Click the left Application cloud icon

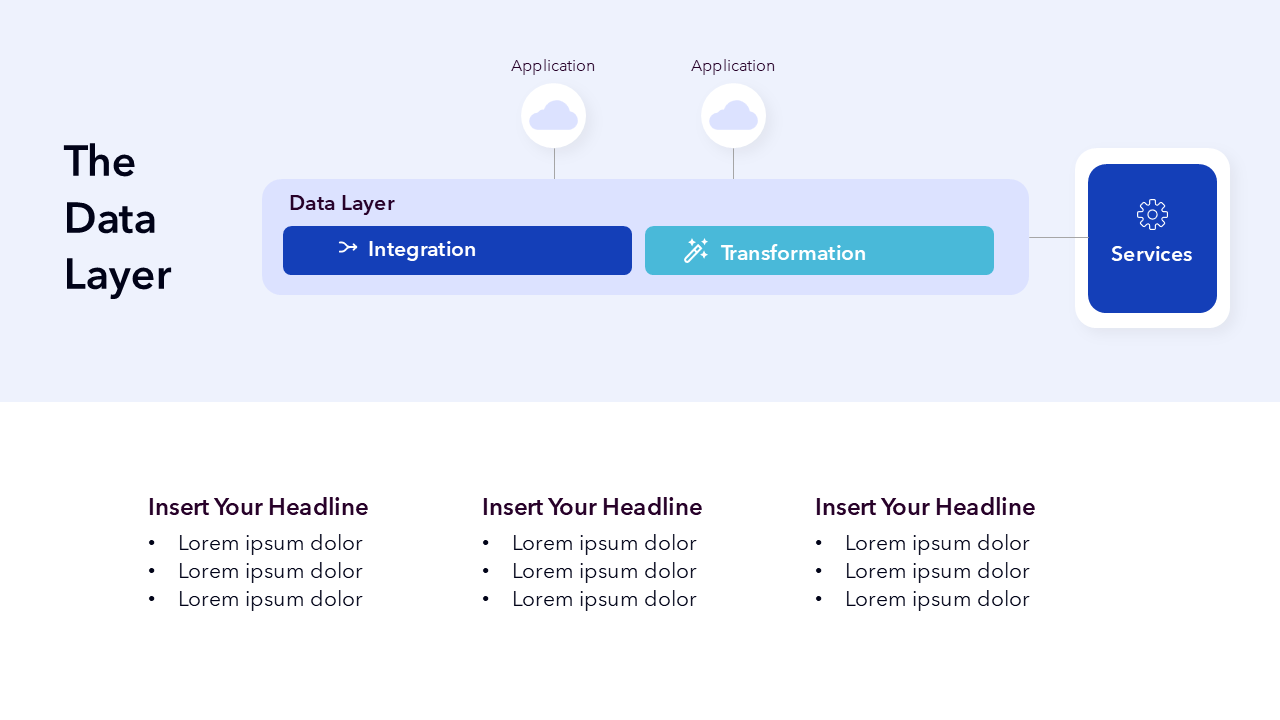click(x=553, y=116)
